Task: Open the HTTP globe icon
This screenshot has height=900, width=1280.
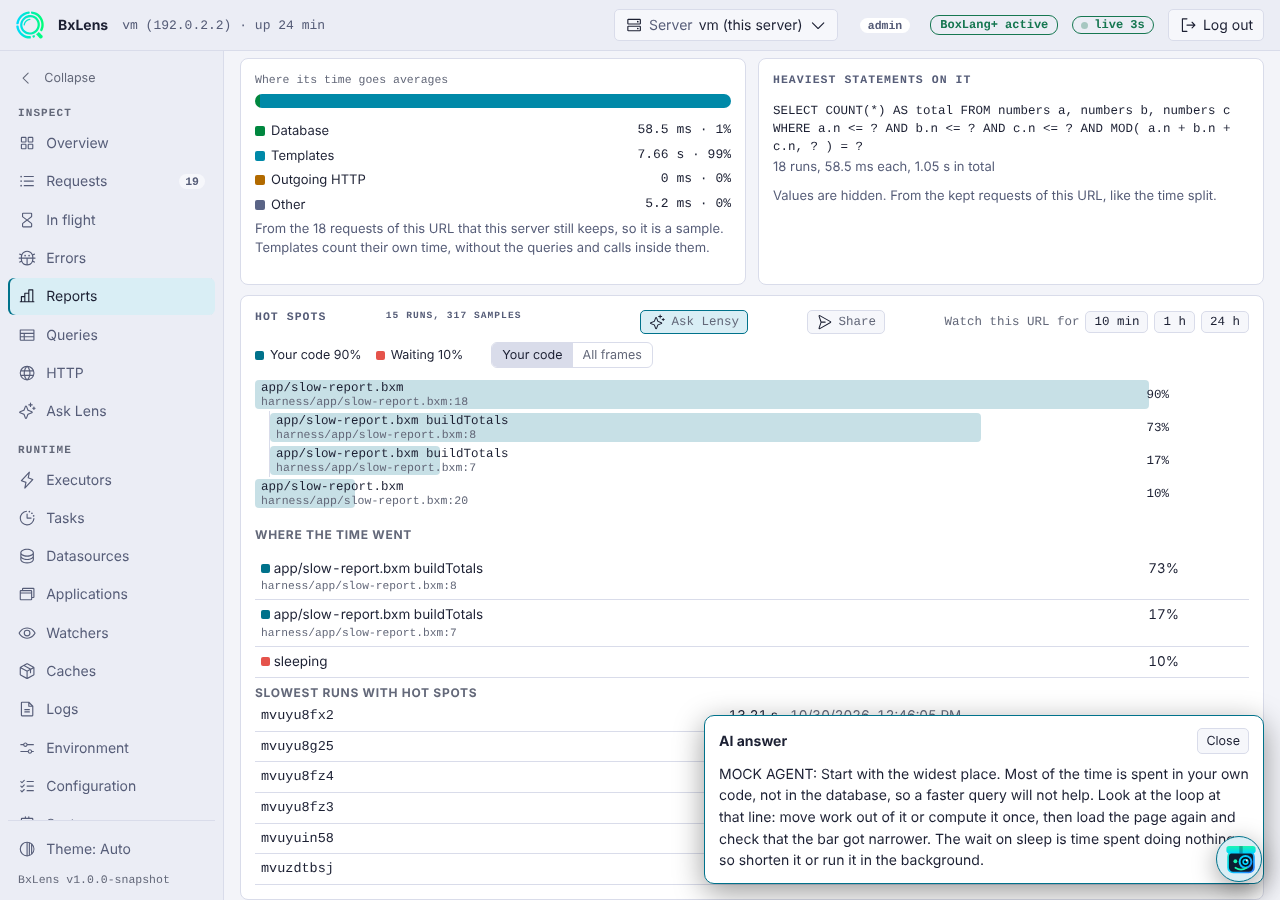Action: [27, 373]
